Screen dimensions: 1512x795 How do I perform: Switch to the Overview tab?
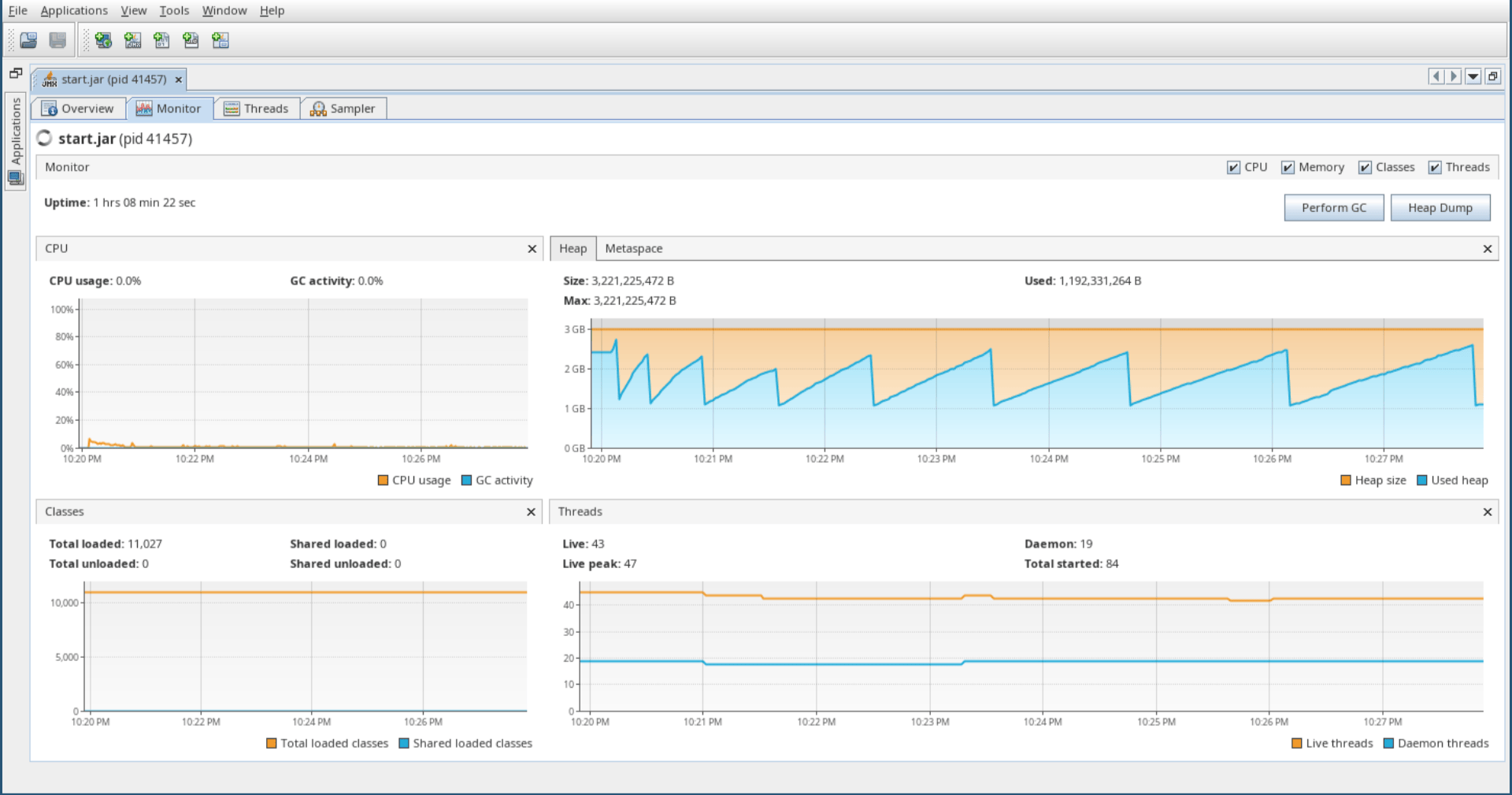coord(79,109)
